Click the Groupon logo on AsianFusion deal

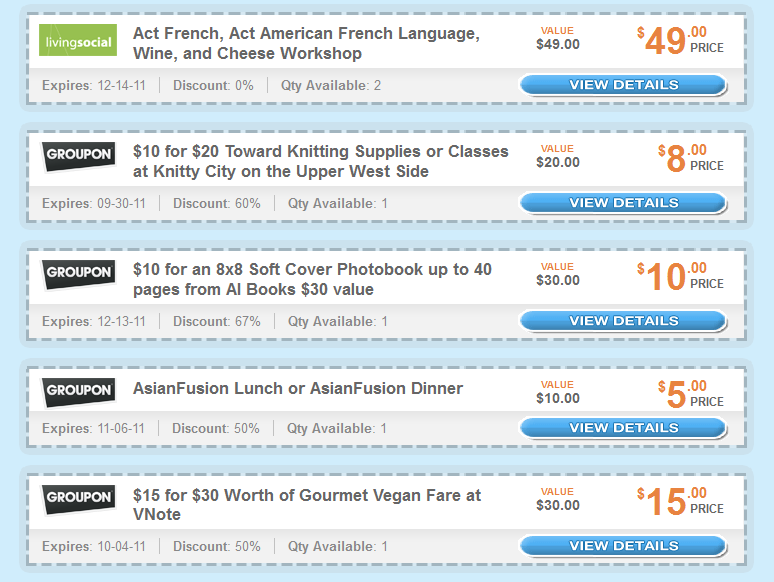(x=79, y=392)
